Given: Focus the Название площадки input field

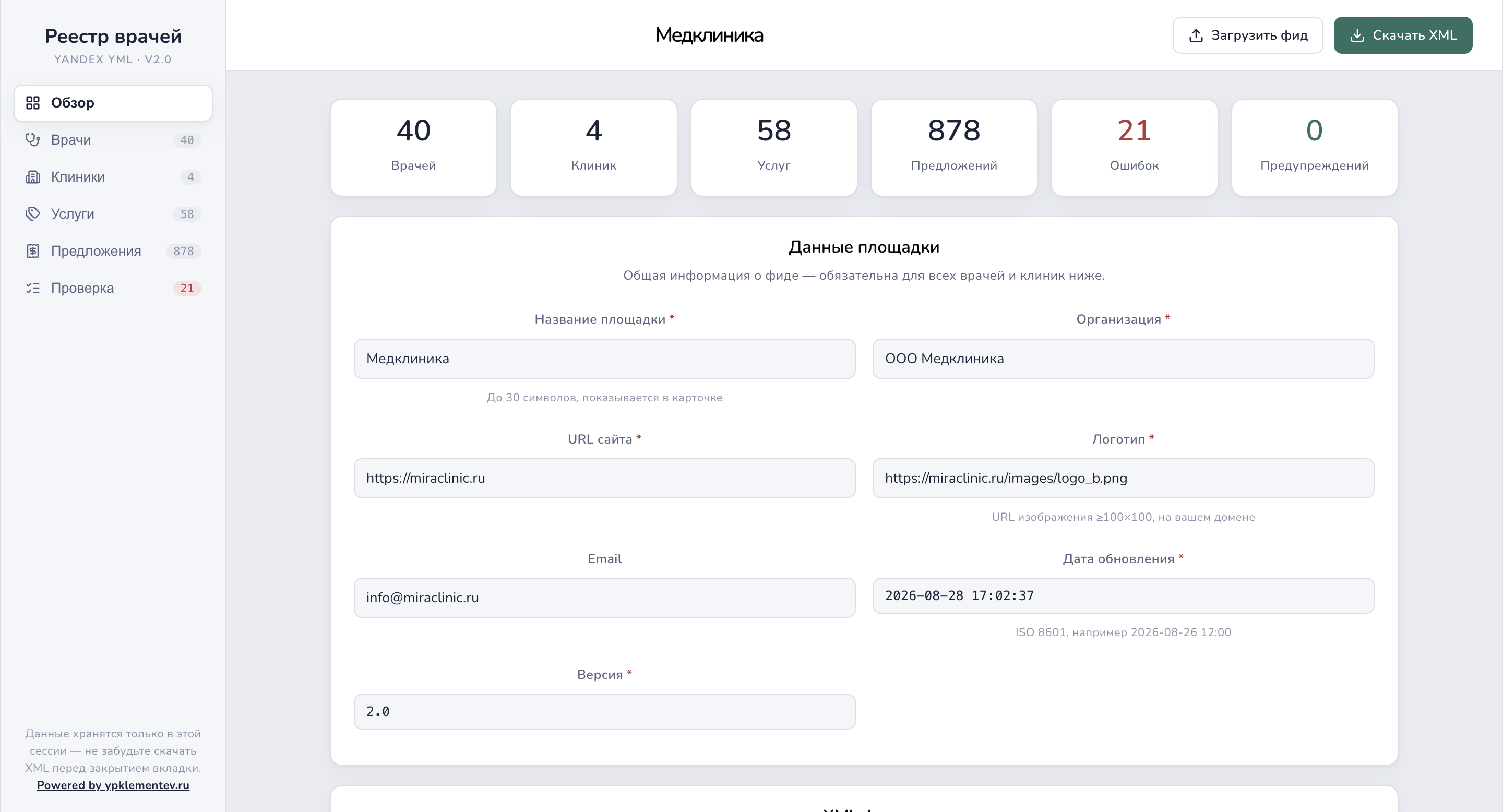Looking at the screenshot, I should [x=604, y=359].
